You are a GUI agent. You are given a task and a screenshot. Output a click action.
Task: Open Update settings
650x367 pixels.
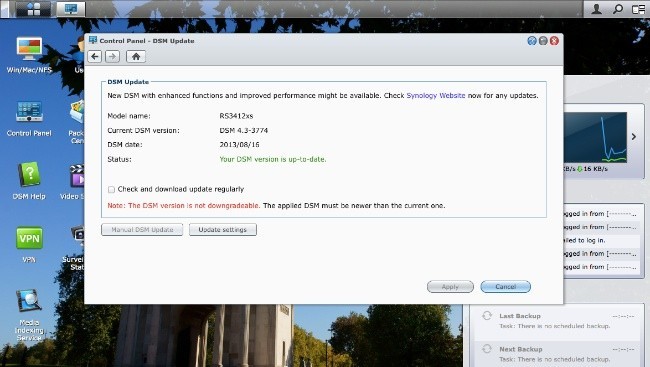[x=223, y=229]
